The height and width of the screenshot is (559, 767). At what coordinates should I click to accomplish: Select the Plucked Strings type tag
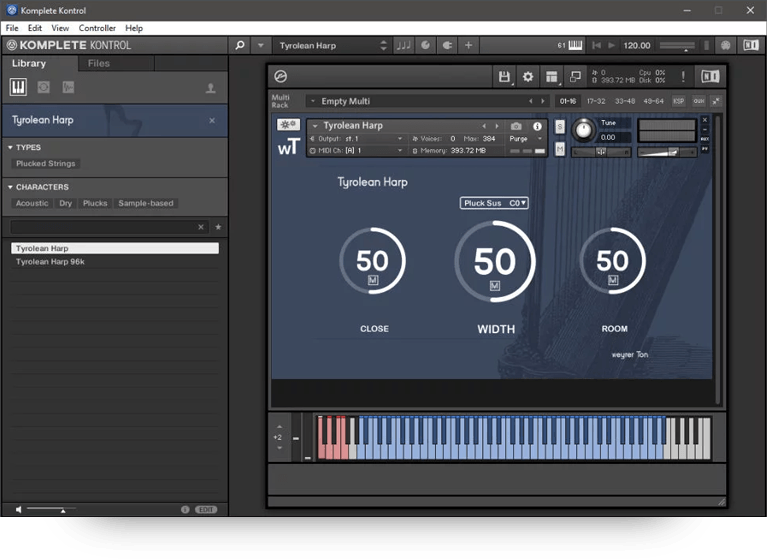[45, 163]
